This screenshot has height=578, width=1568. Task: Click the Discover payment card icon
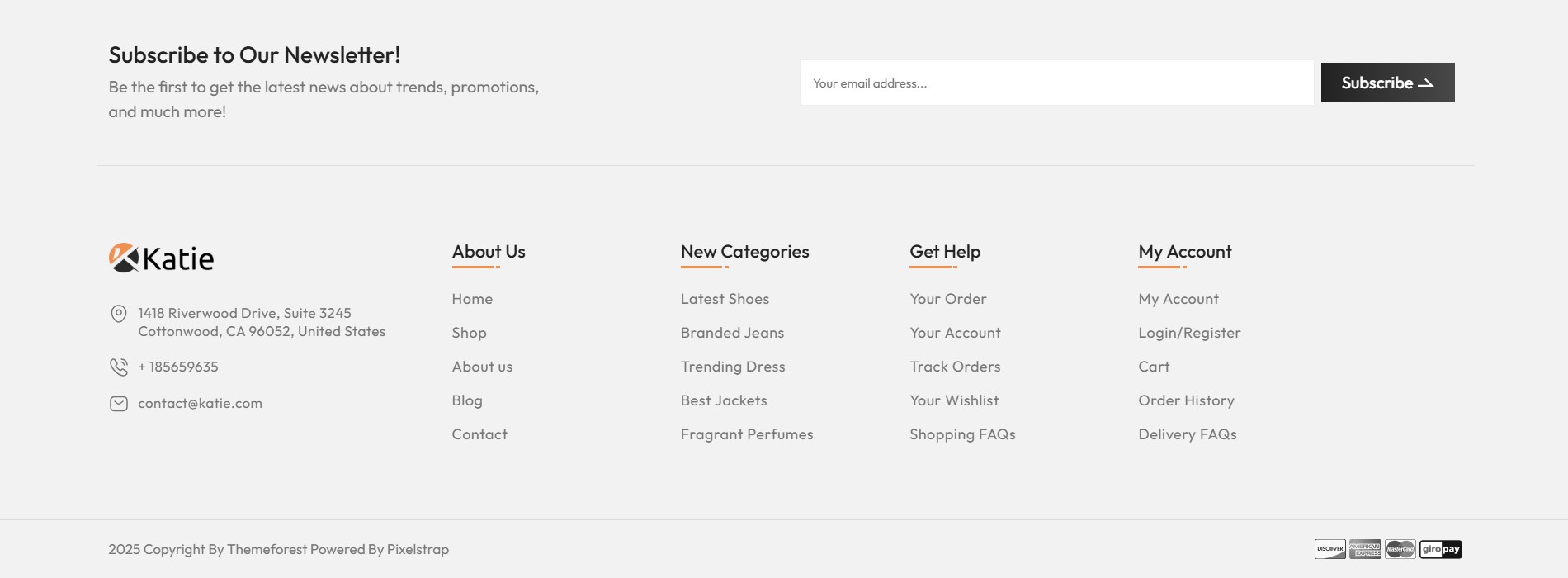tap(1329, 549)
